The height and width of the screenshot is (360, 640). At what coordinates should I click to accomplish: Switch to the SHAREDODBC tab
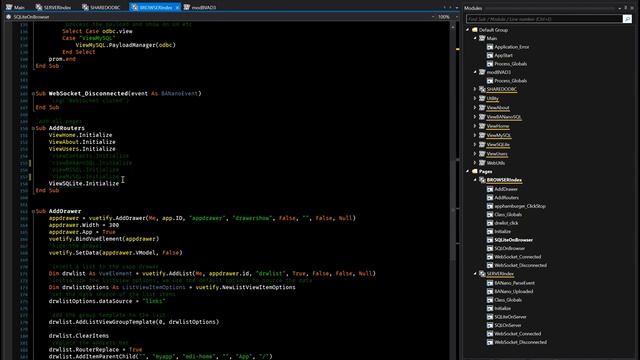[x=101, y=7]
